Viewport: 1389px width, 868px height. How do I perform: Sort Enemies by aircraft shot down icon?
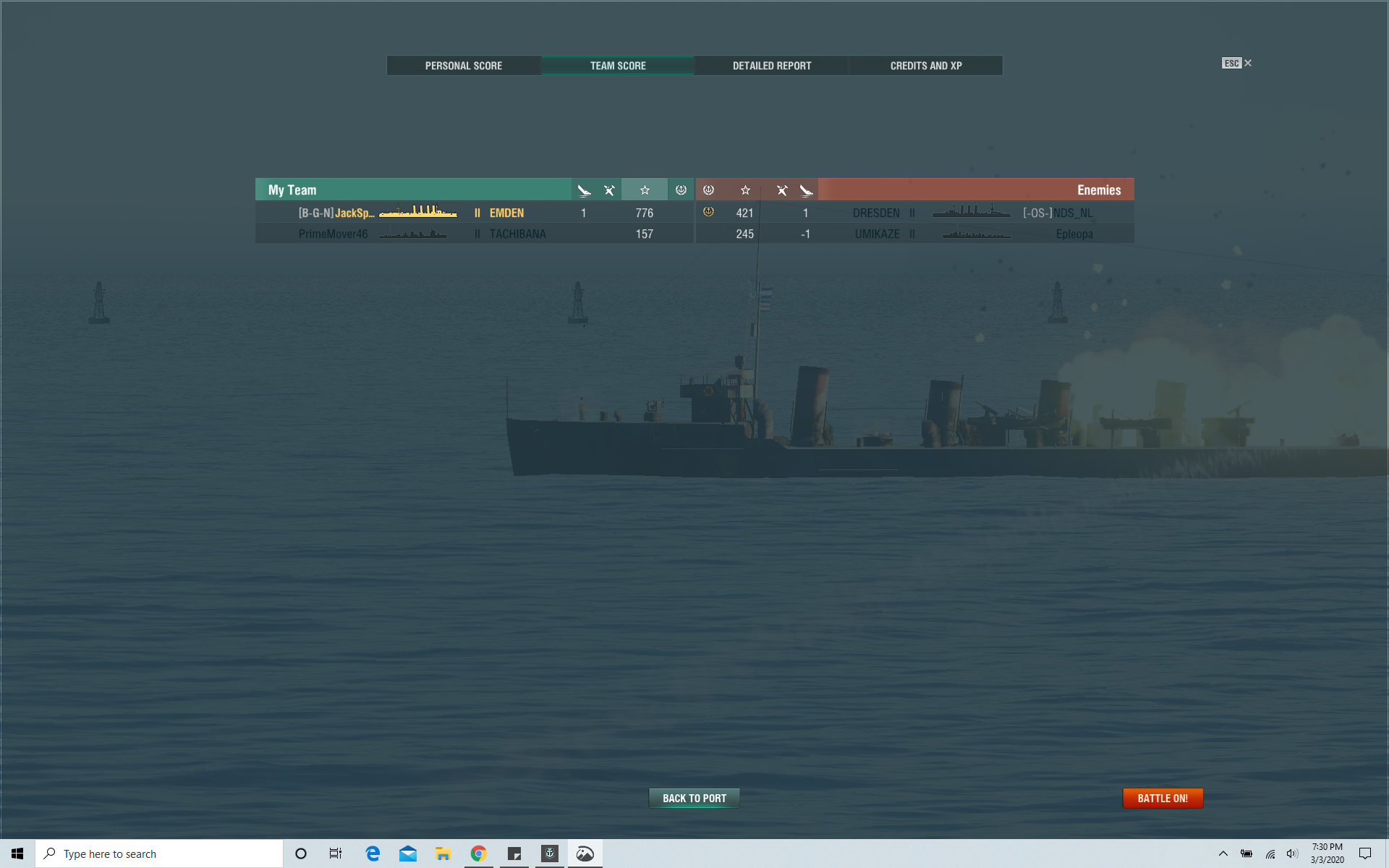click(x=782, y=190)
